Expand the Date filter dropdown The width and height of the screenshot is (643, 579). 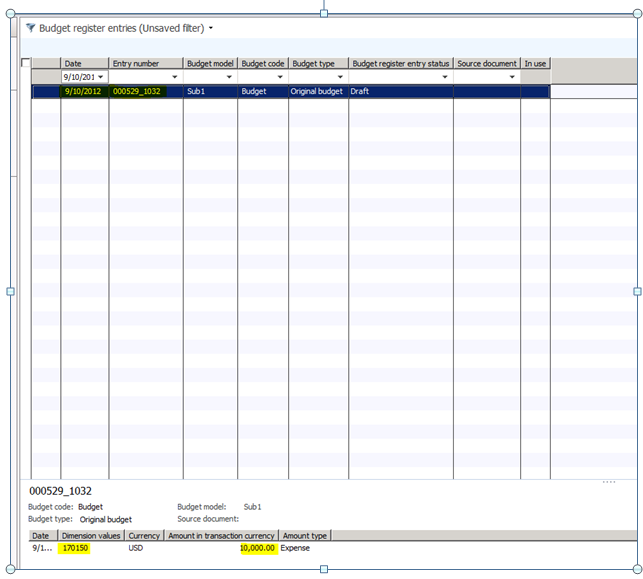101,77
